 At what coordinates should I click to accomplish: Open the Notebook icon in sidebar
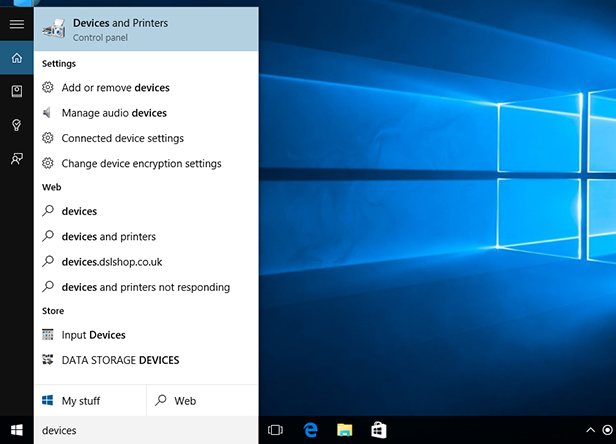point(16,91)
